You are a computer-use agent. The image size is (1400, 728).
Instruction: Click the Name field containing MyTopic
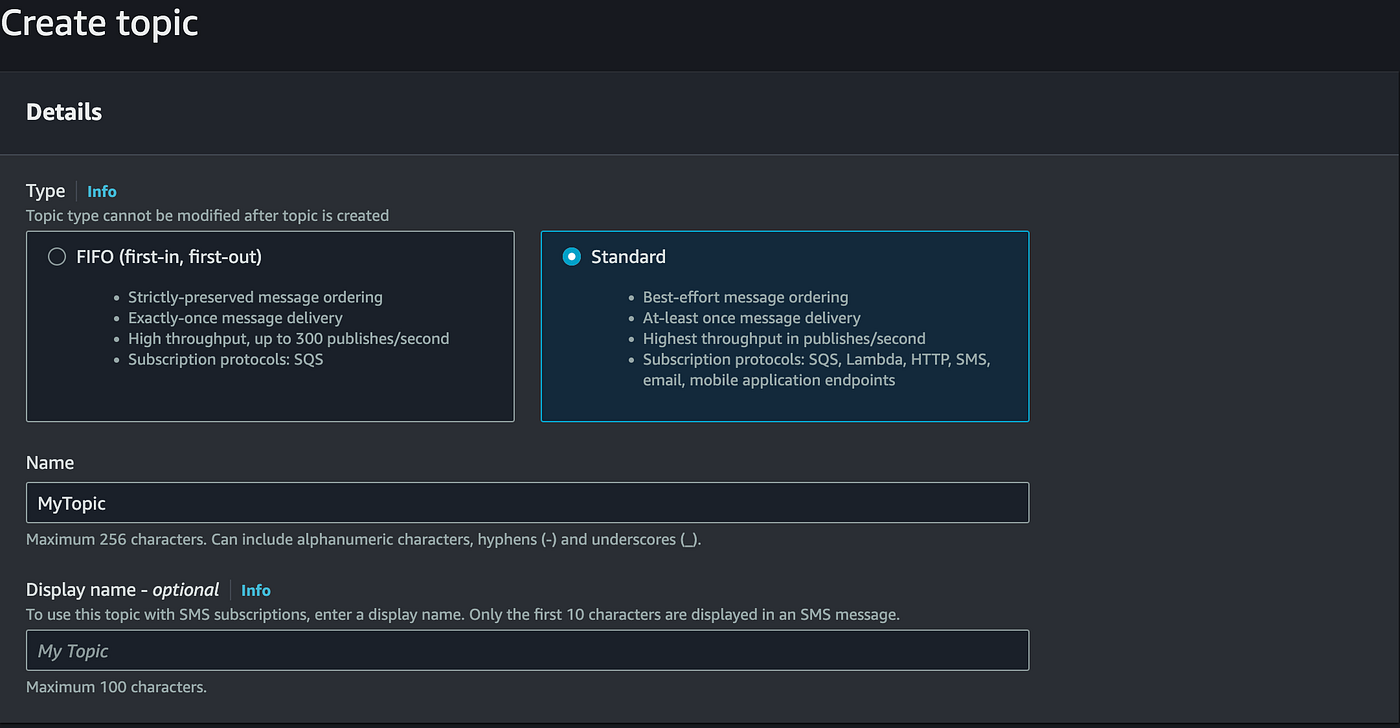point(527,503)
